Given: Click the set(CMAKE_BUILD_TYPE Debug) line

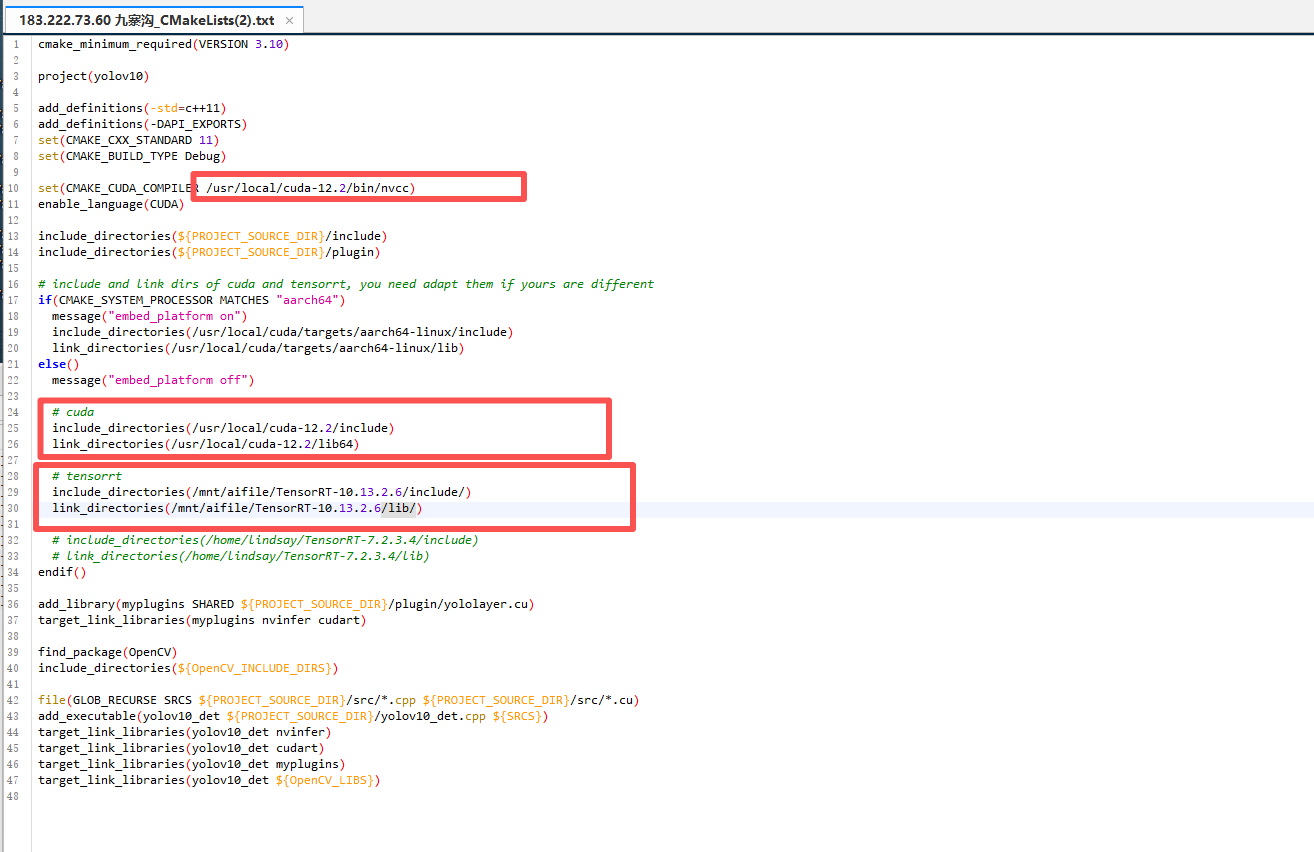Looking at the screenshot, I should (132, 156).
